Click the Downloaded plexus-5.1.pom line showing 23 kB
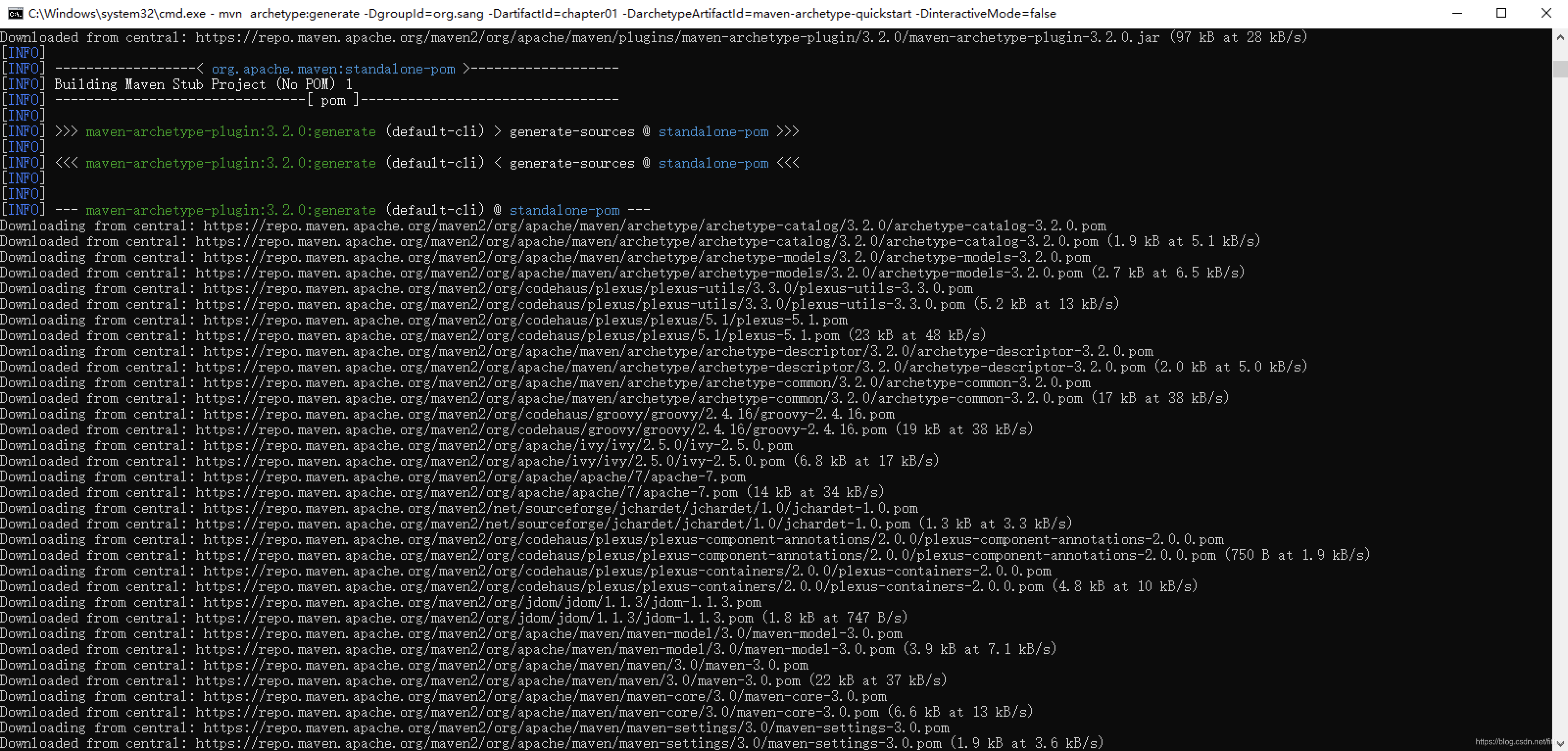This screenshot has width=1568, height=751. [x=493, y=336]
